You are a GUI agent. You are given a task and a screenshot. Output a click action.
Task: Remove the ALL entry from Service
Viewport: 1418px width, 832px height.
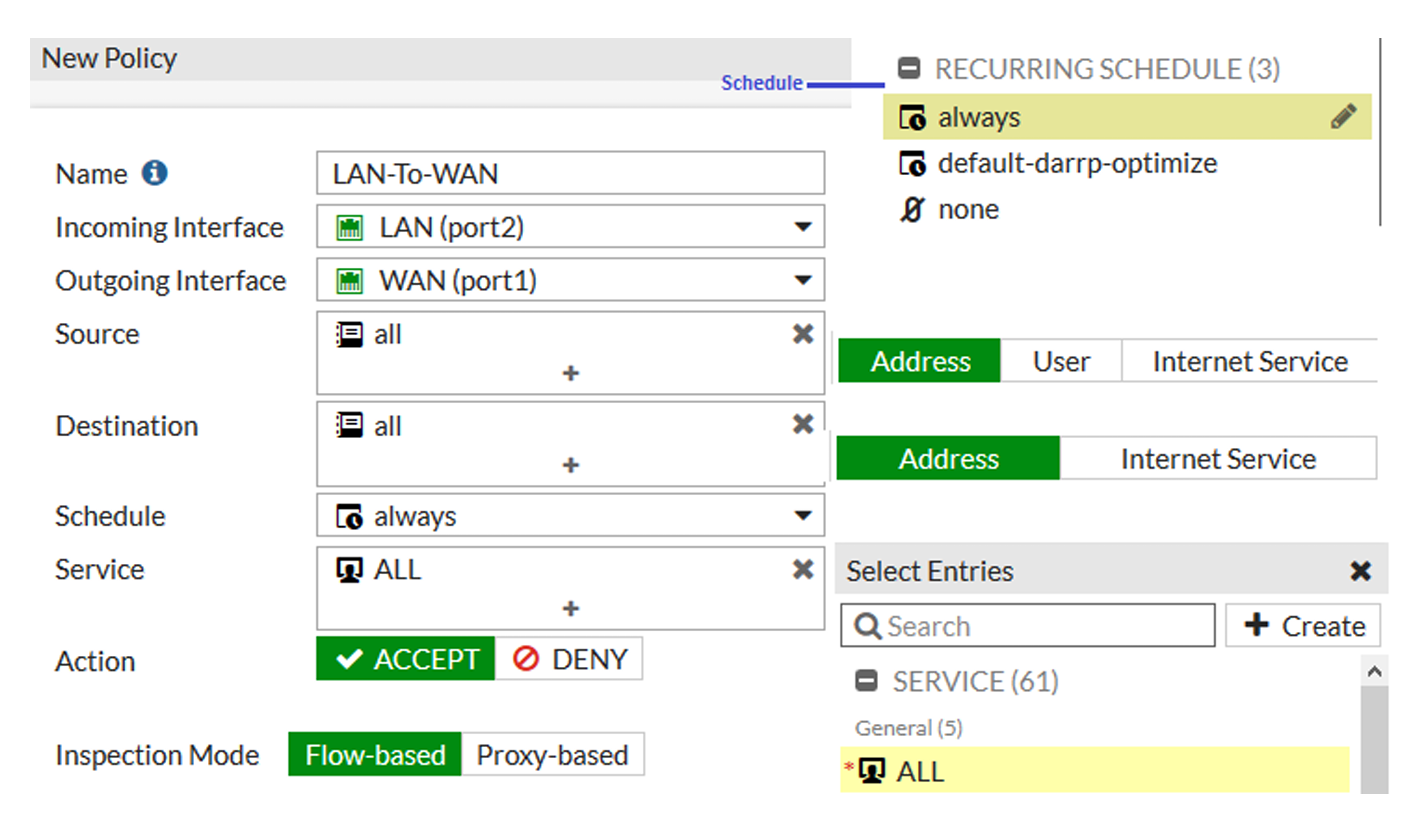tap(802, 569)
